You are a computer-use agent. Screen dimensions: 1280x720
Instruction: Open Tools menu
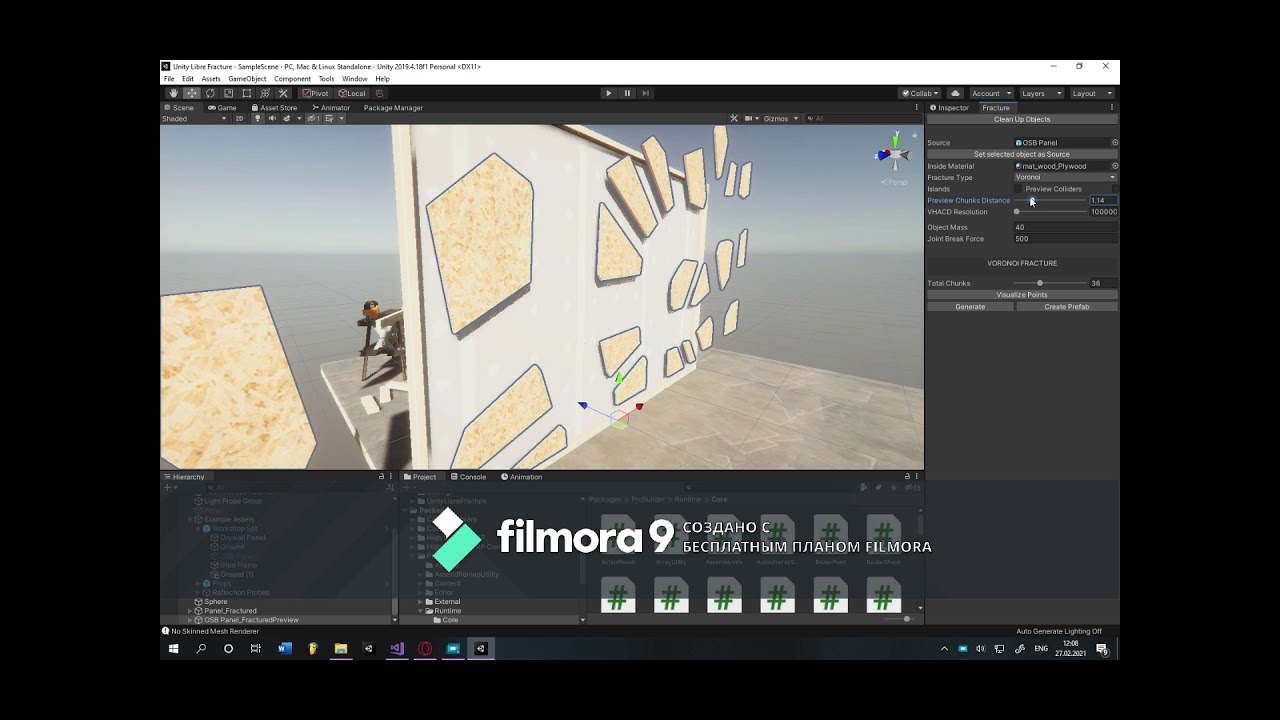(x=326, y=79)
